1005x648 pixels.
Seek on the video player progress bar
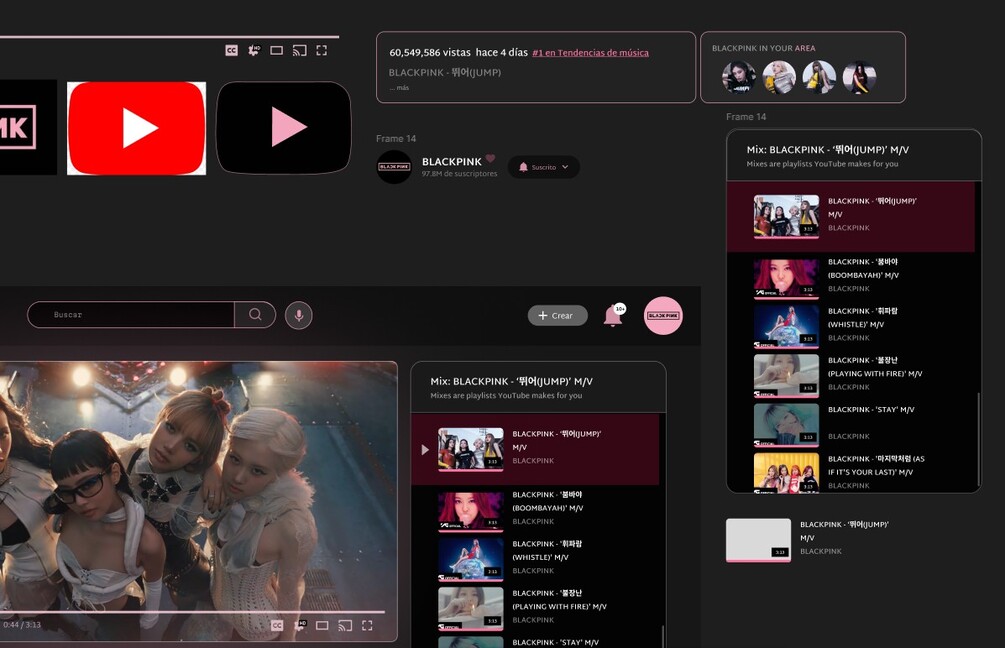click(x=192, y=612)
